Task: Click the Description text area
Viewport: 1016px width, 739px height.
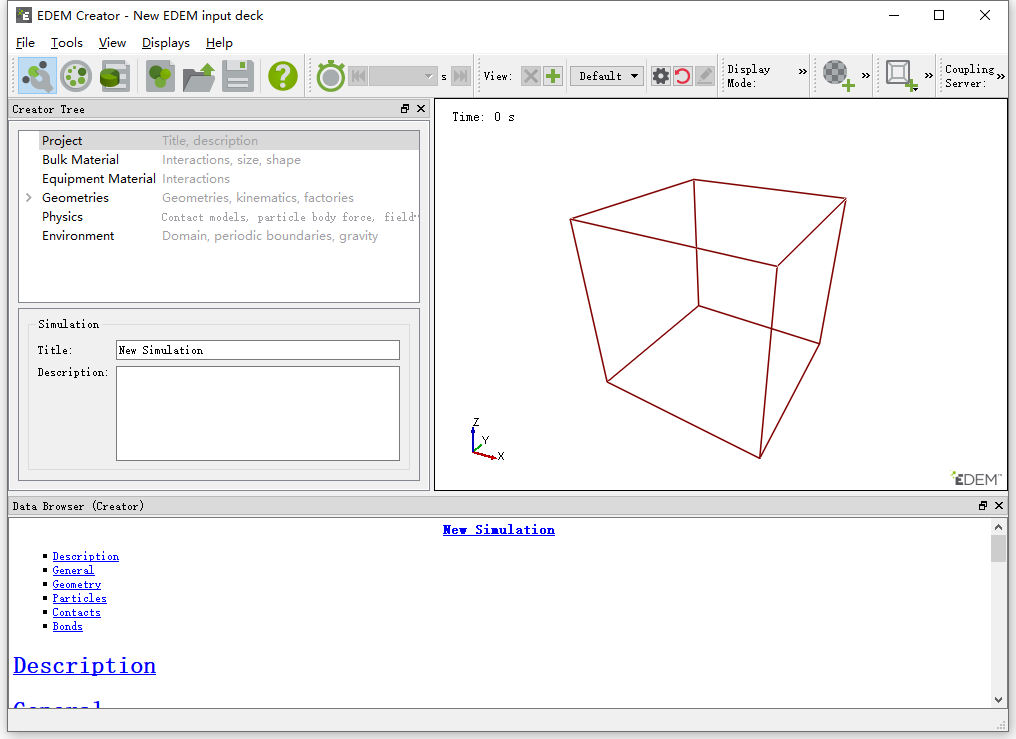Action: click(x=258, y=413)
